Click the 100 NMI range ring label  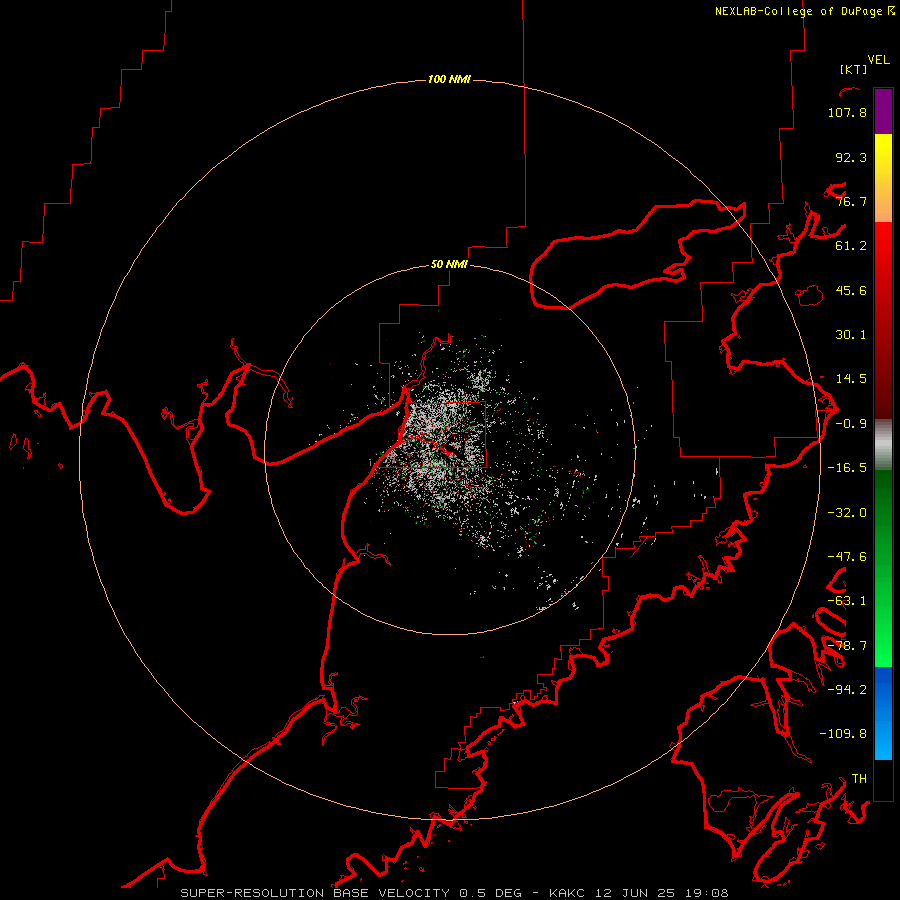449,79
